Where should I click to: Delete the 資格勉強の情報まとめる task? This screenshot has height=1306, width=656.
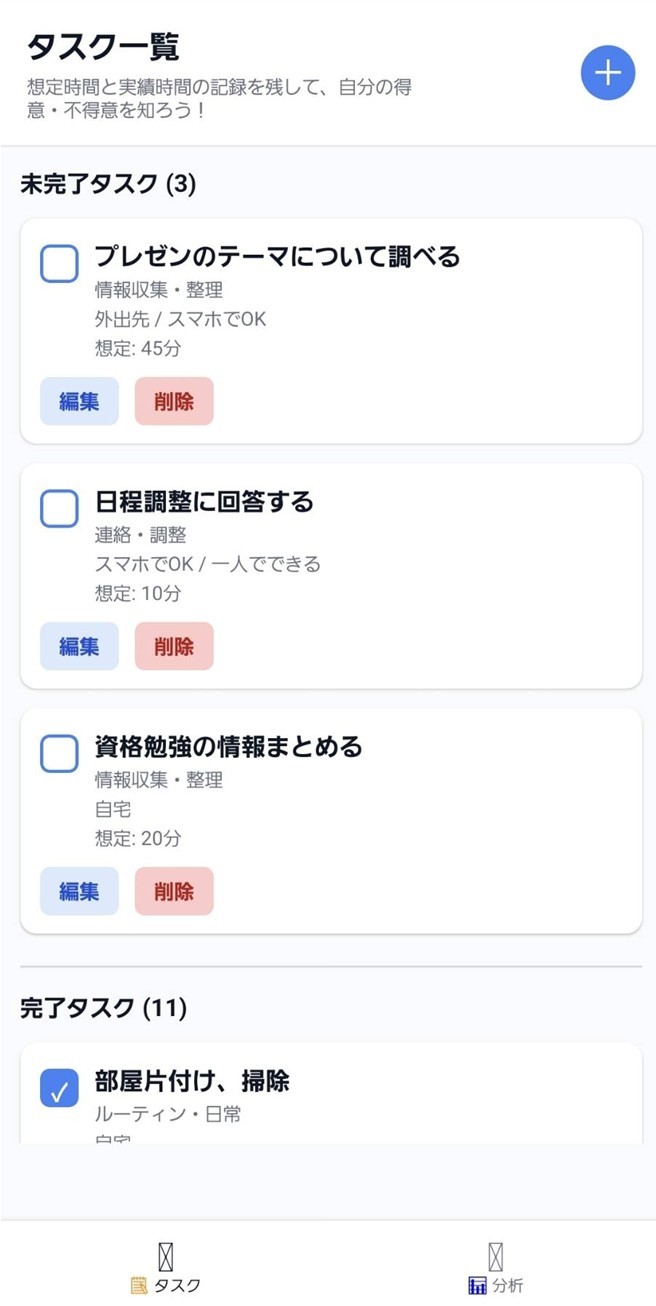pyautogui.click(x=174, y=891)
